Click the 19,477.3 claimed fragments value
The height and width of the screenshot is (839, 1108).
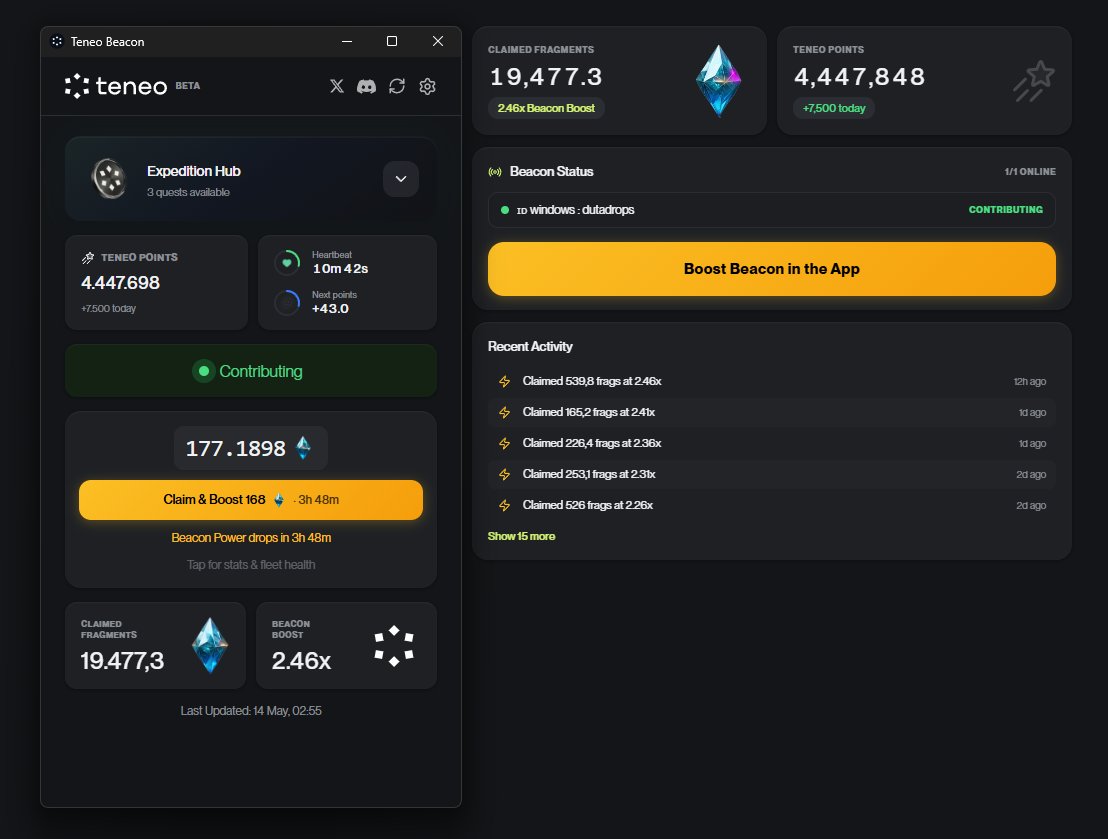click(546, 76)
